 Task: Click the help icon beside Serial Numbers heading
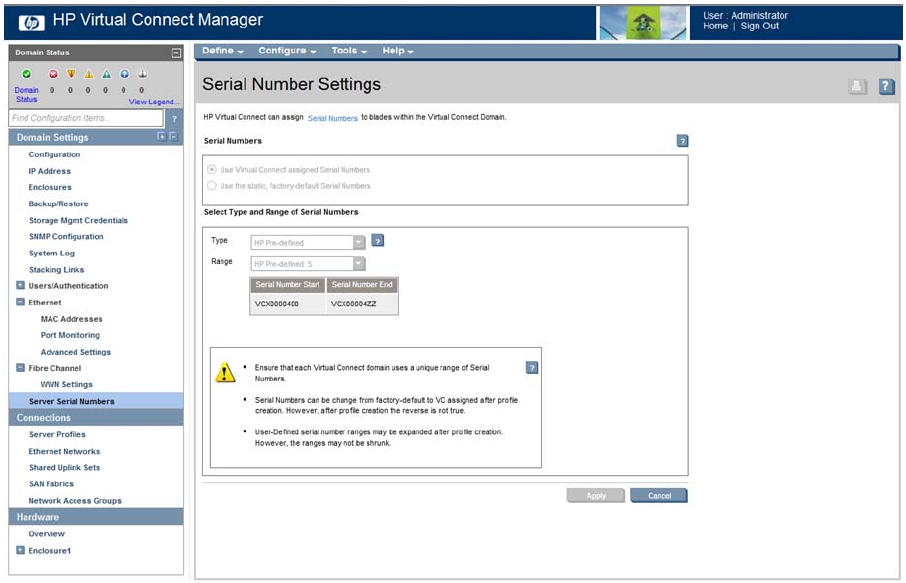click(x=682, y=142)
